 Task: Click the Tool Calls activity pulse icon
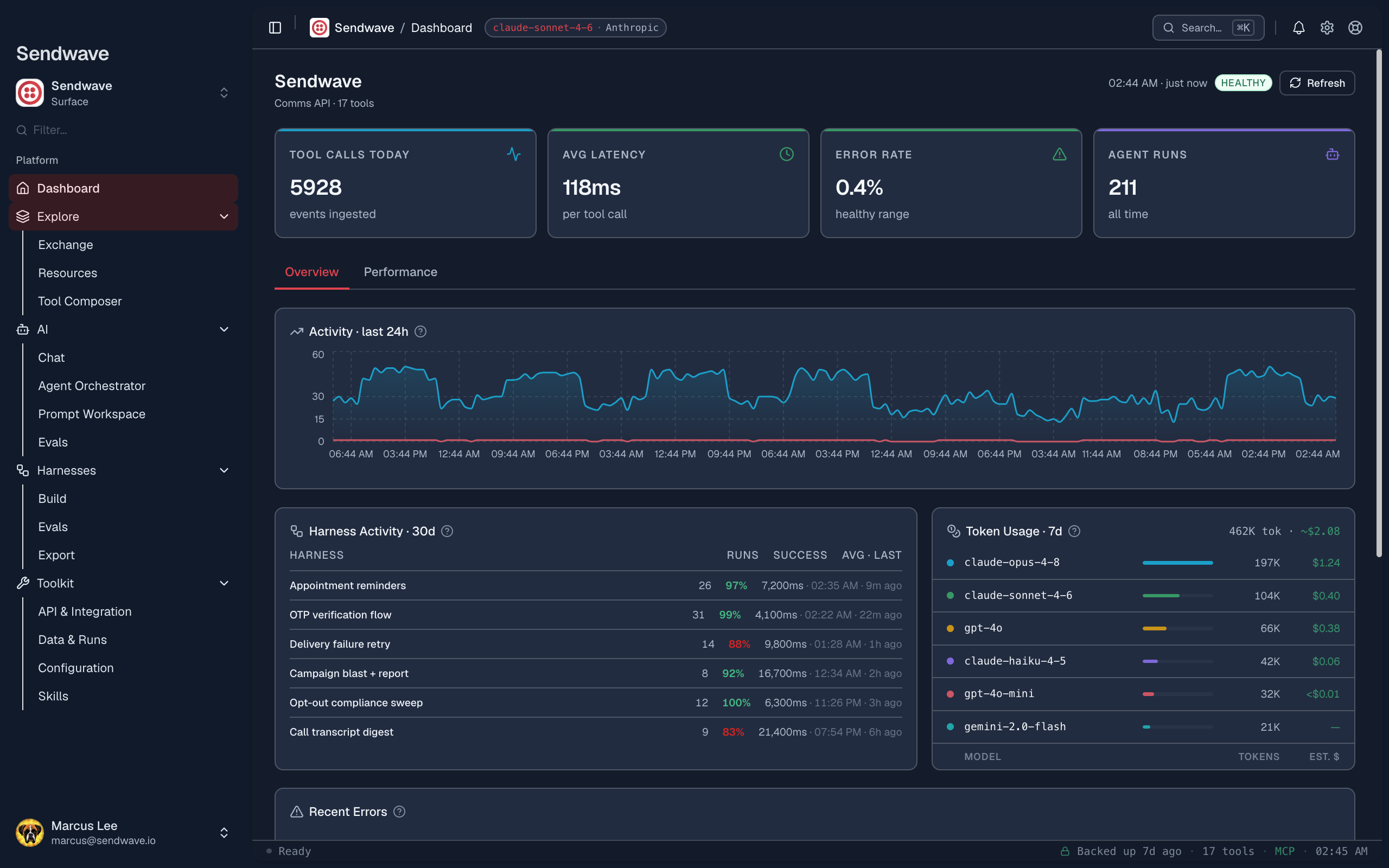514,154
